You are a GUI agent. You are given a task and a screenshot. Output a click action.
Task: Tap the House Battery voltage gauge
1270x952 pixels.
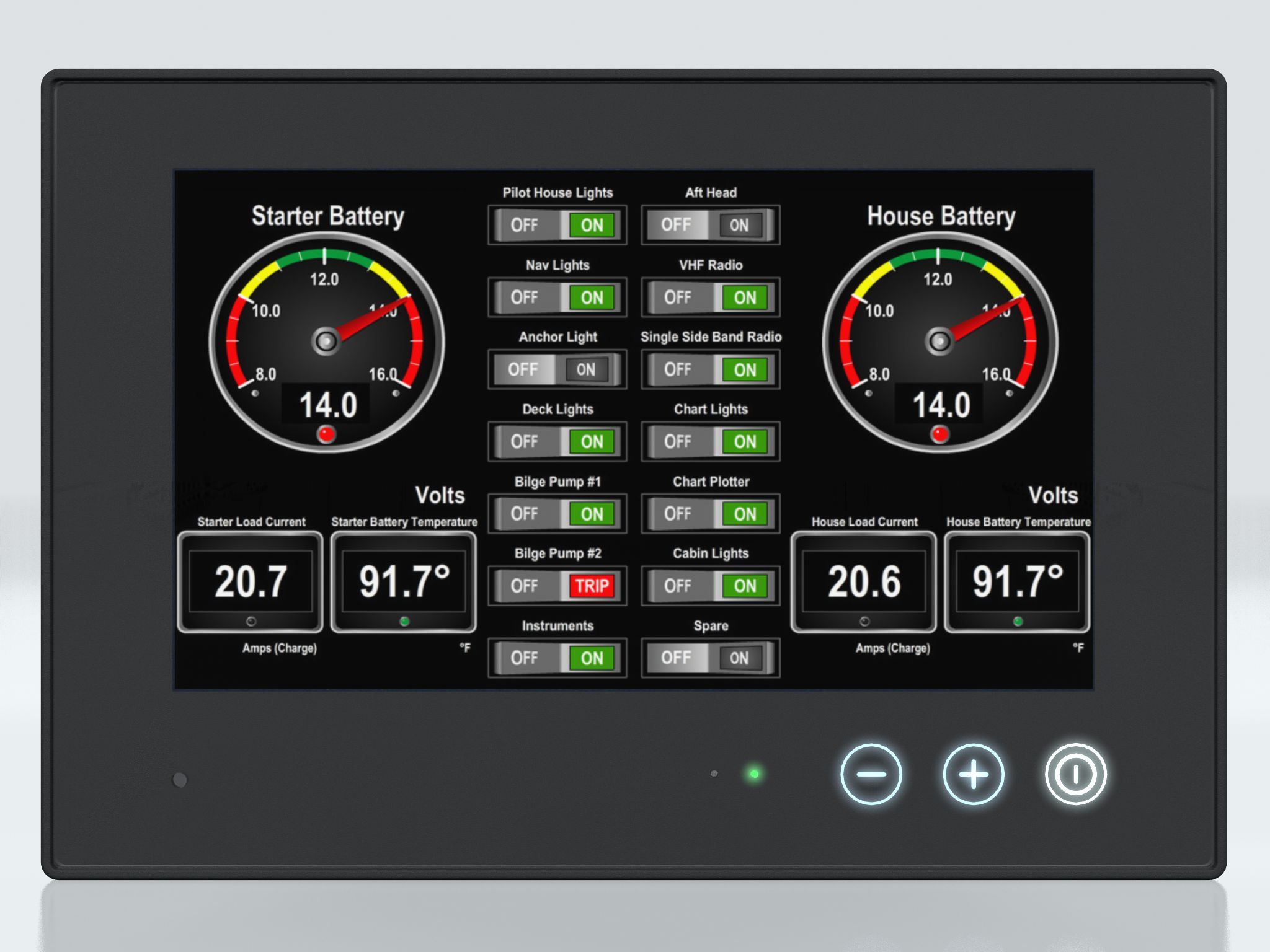940,342
